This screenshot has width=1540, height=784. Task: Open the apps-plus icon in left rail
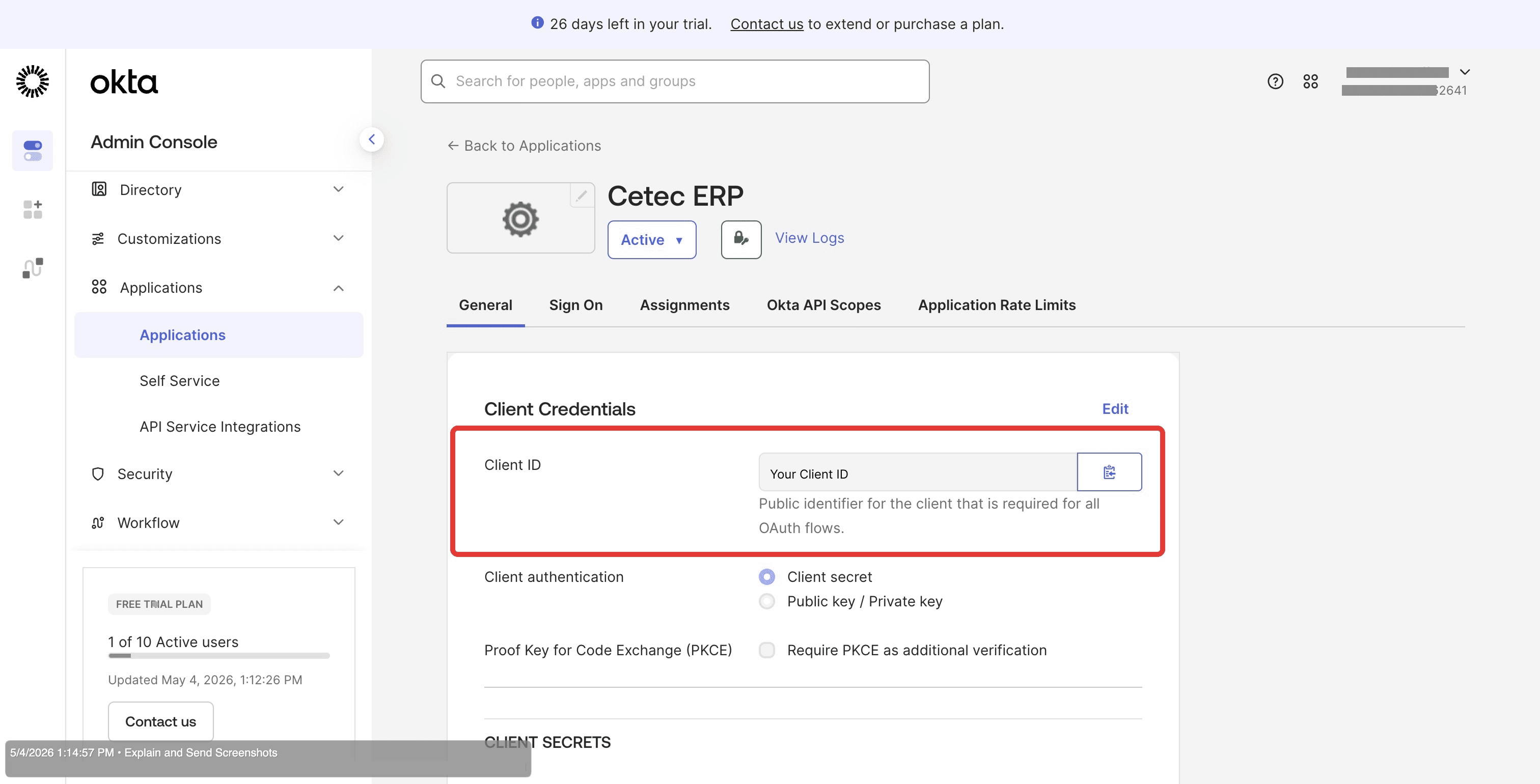pyautogui.click(x=32, y=209)
